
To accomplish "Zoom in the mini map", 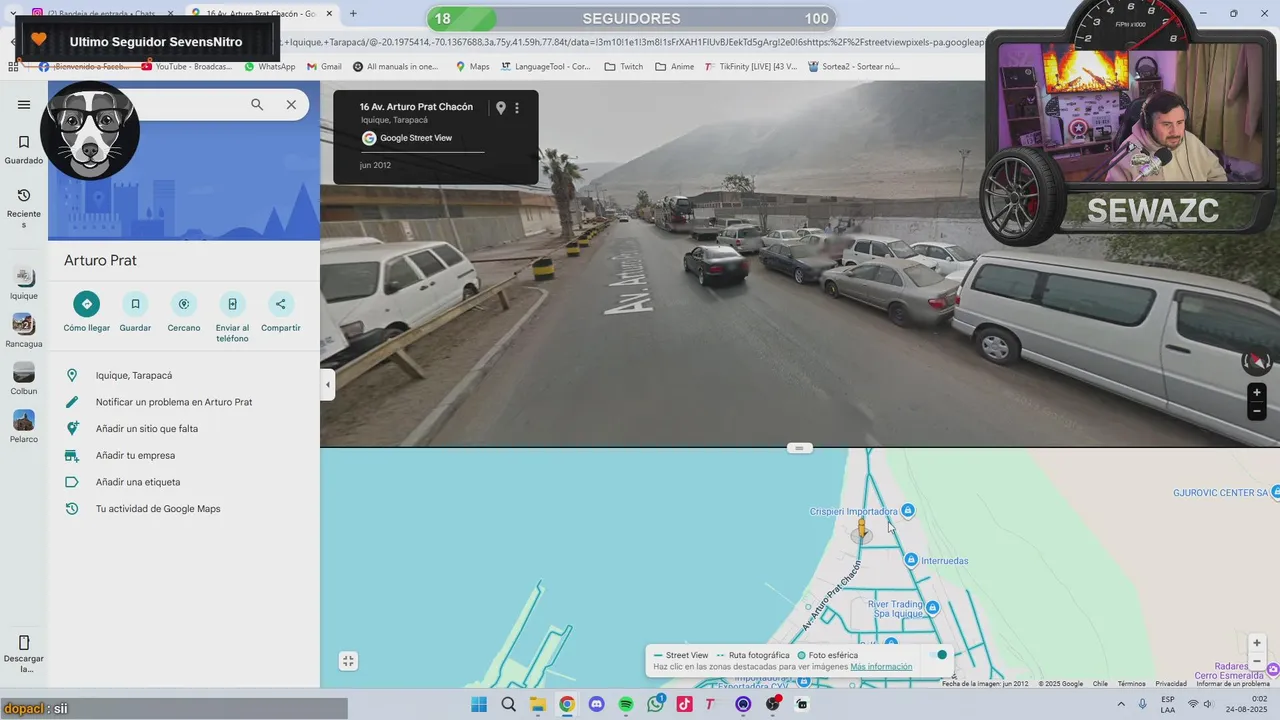I will (1257, 643).
